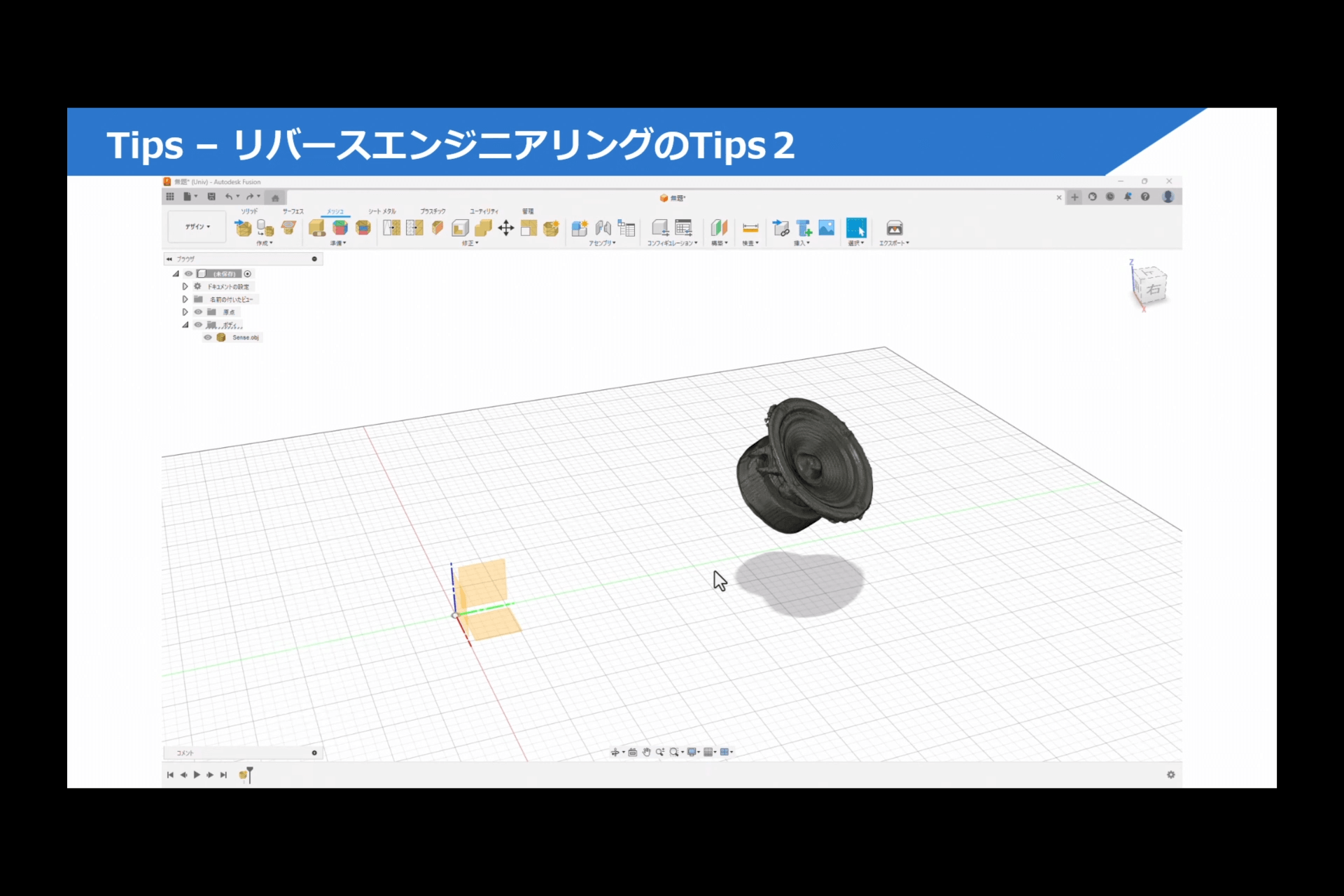Viewport: 1344px width, 896px height.
Task: Open the 検査 measure tool
Action: (x=750, y=227)
